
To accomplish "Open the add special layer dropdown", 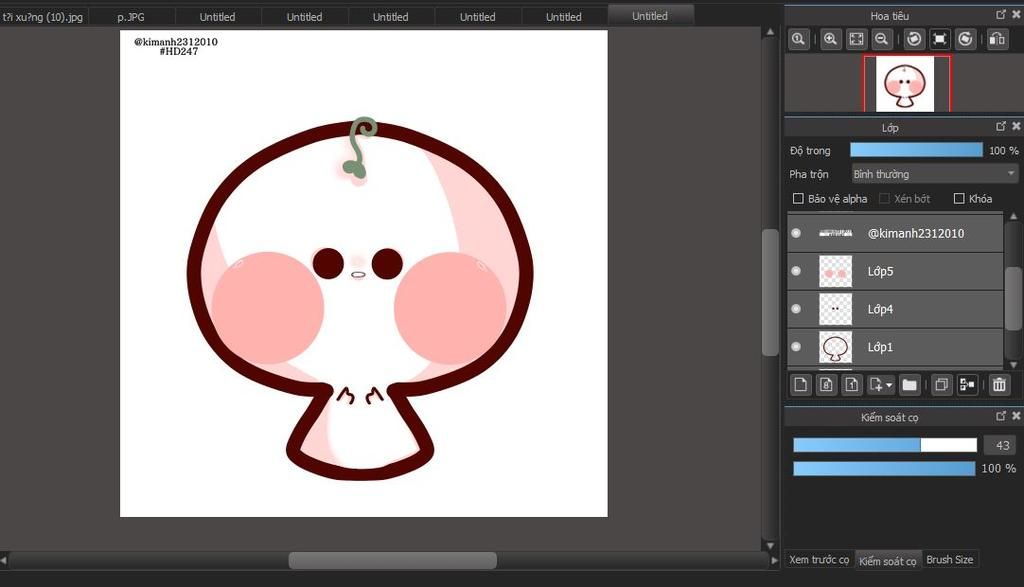I will 881,385.
